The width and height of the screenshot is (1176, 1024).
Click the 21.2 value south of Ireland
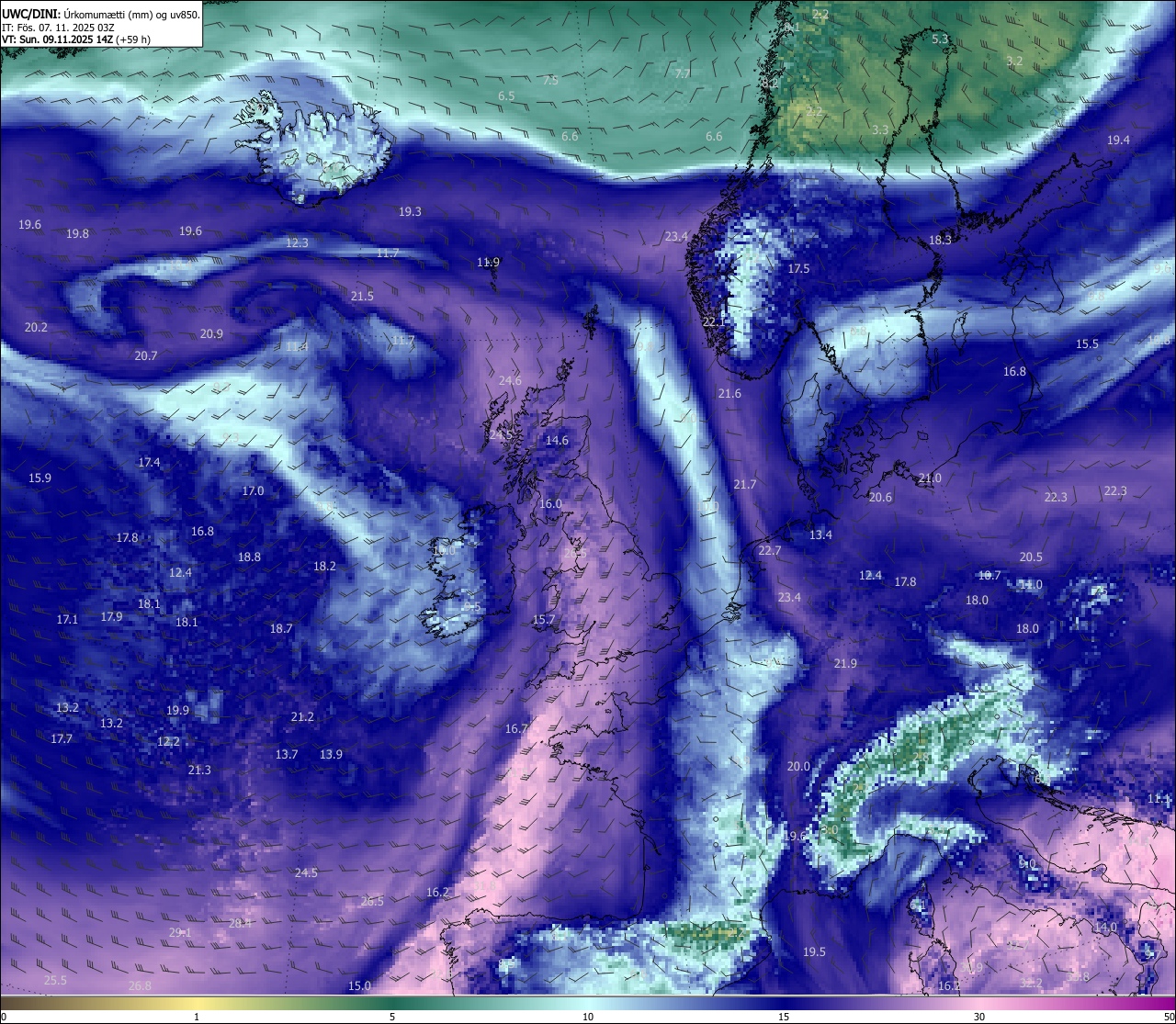tap(302, 716)
